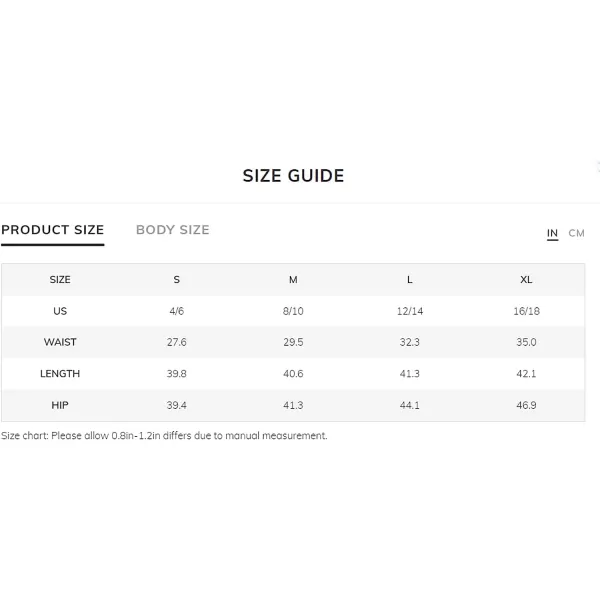Click the SIZE GUIDE heading
This screenshot has height=600, width=600.
click(x=293, y=176)
